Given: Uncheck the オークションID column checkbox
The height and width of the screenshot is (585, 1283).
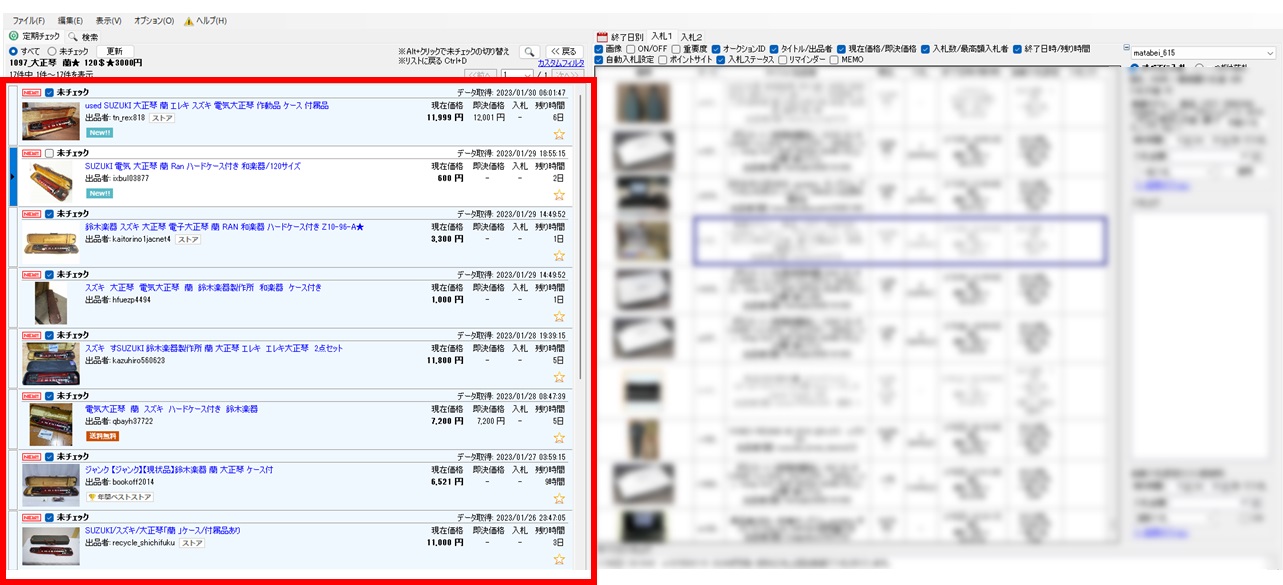Looking at the screenshot, I should [x=716, y=49].
